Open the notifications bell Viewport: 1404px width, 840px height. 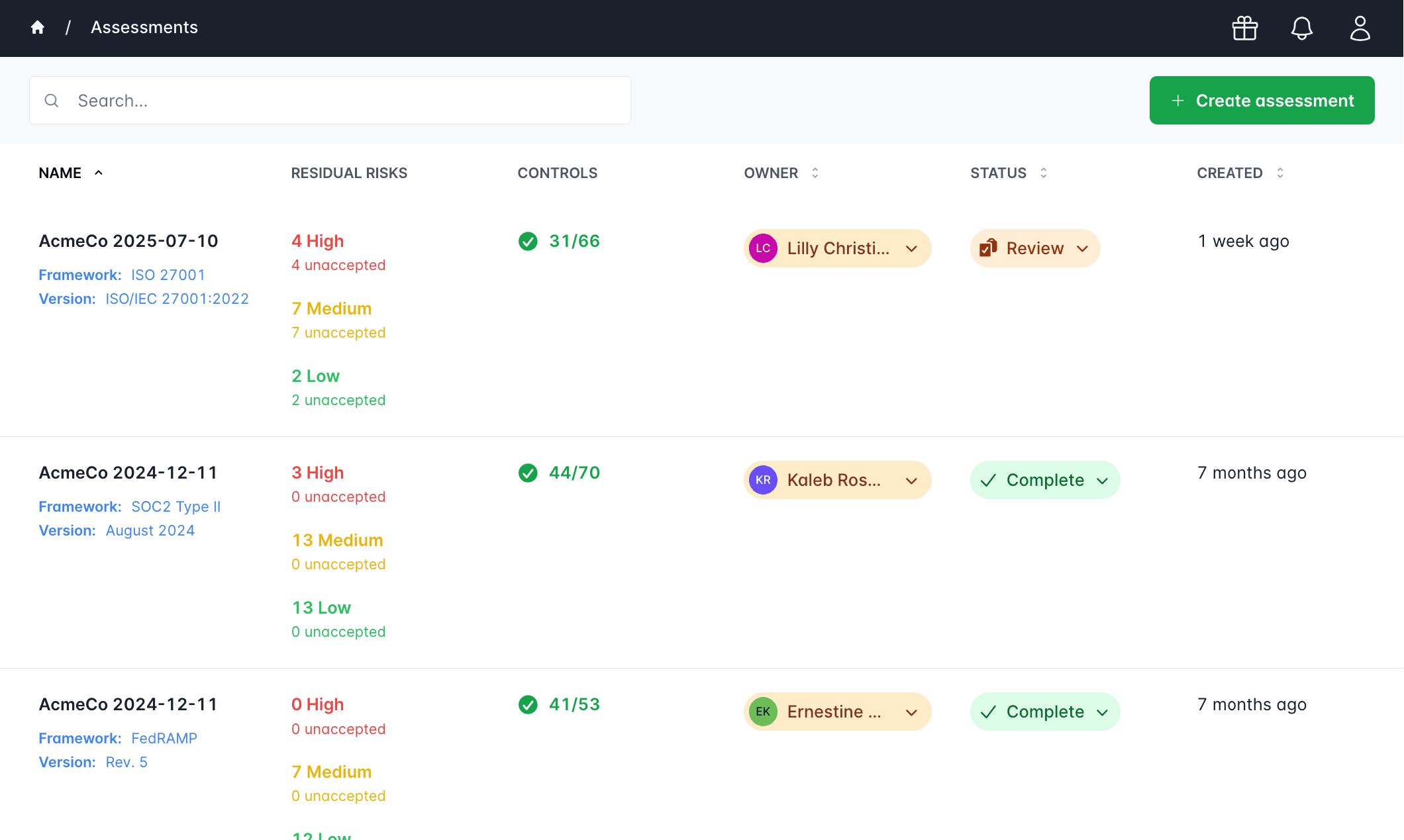tap(1301, 28)
